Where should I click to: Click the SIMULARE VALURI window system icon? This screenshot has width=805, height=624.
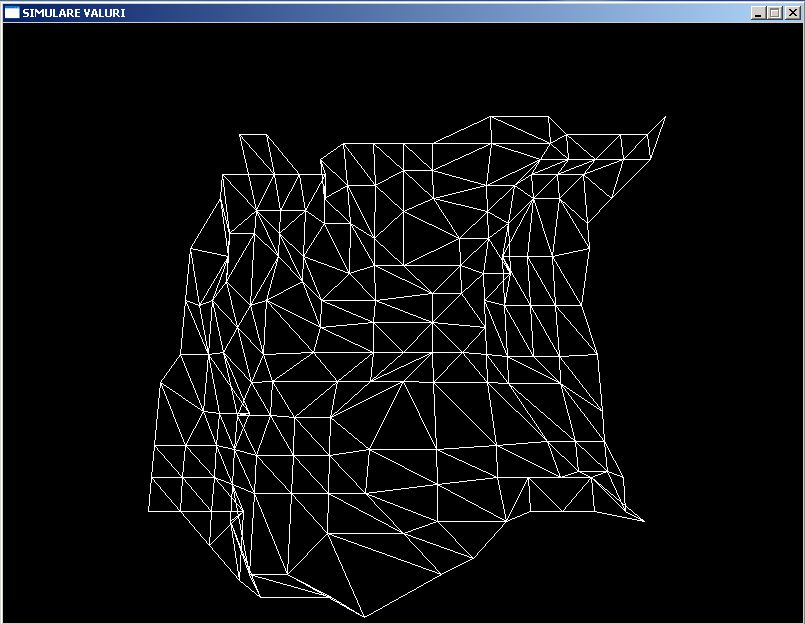point(12,13)
